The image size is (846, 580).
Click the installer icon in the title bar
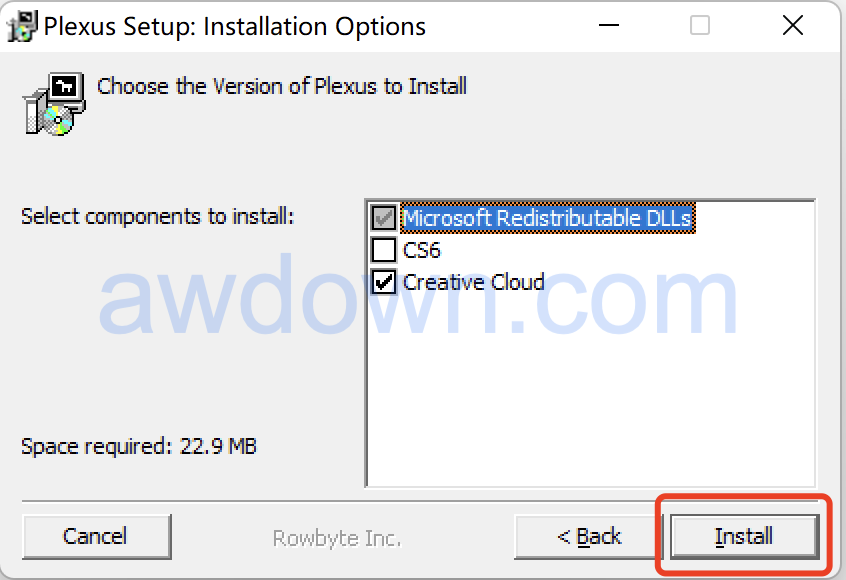pos(23,26)
